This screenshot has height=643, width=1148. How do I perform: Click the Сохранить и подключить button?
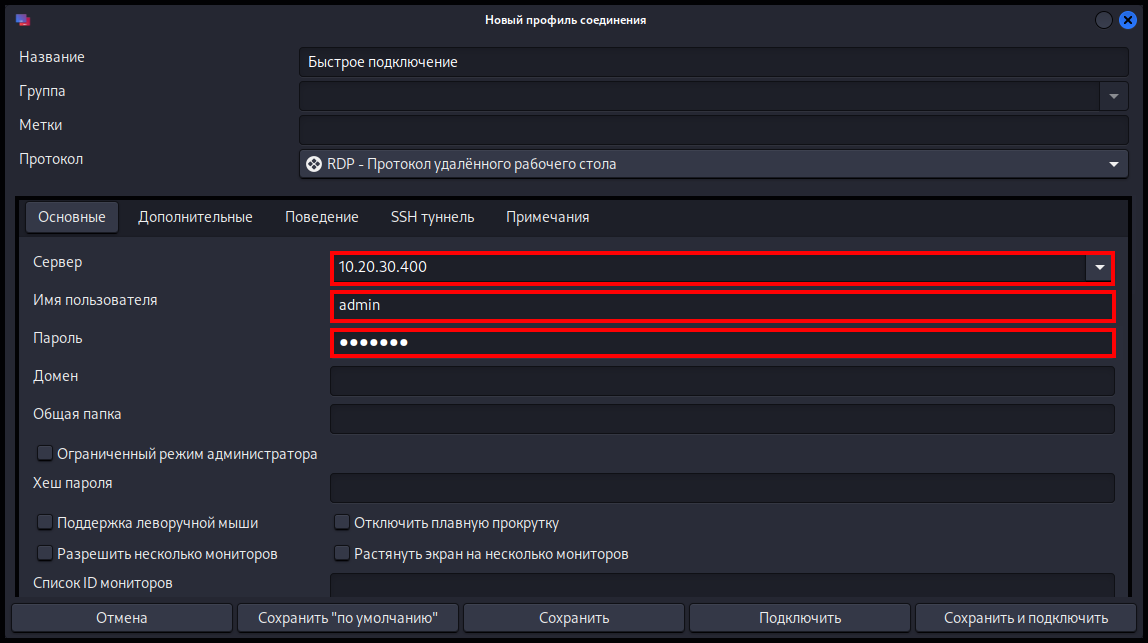click(1026, 617)
